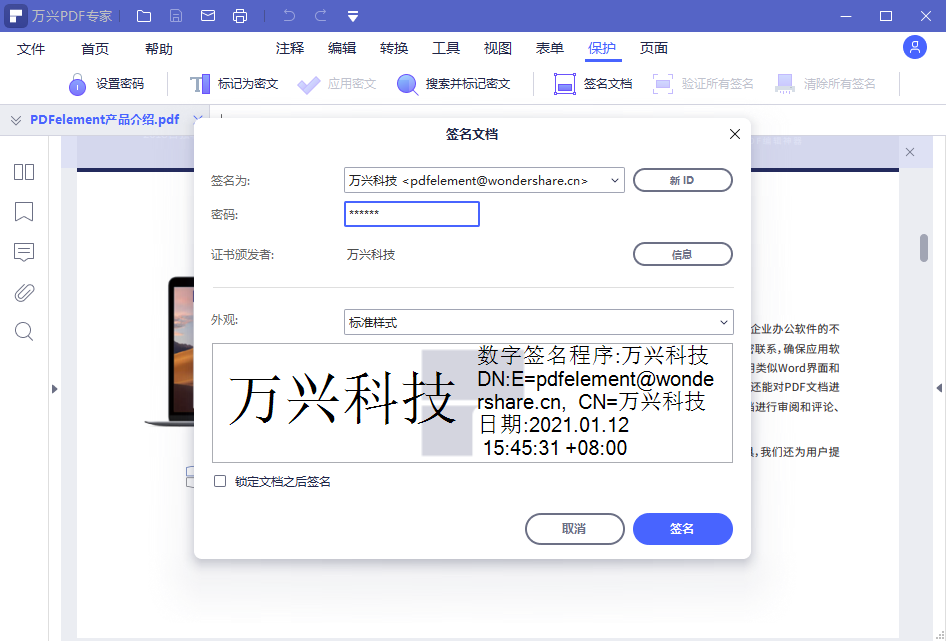Image resolution: width=946 pixels, height=641 pixels.
Task: Click the 新 ID button
Action: (x=682, y=180)
